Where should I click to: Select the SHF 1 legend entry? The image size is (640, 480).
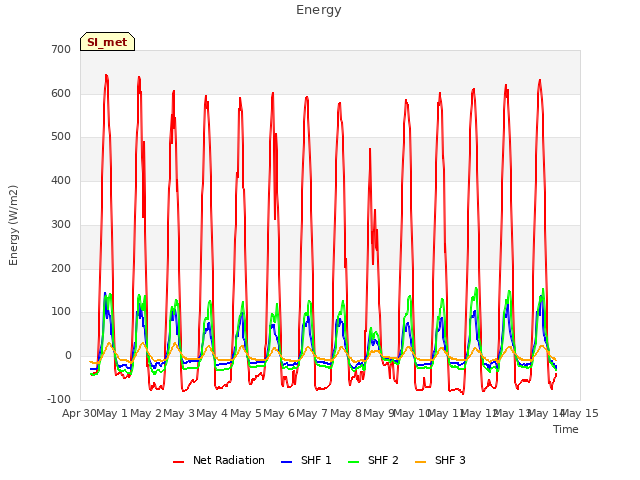306,460
